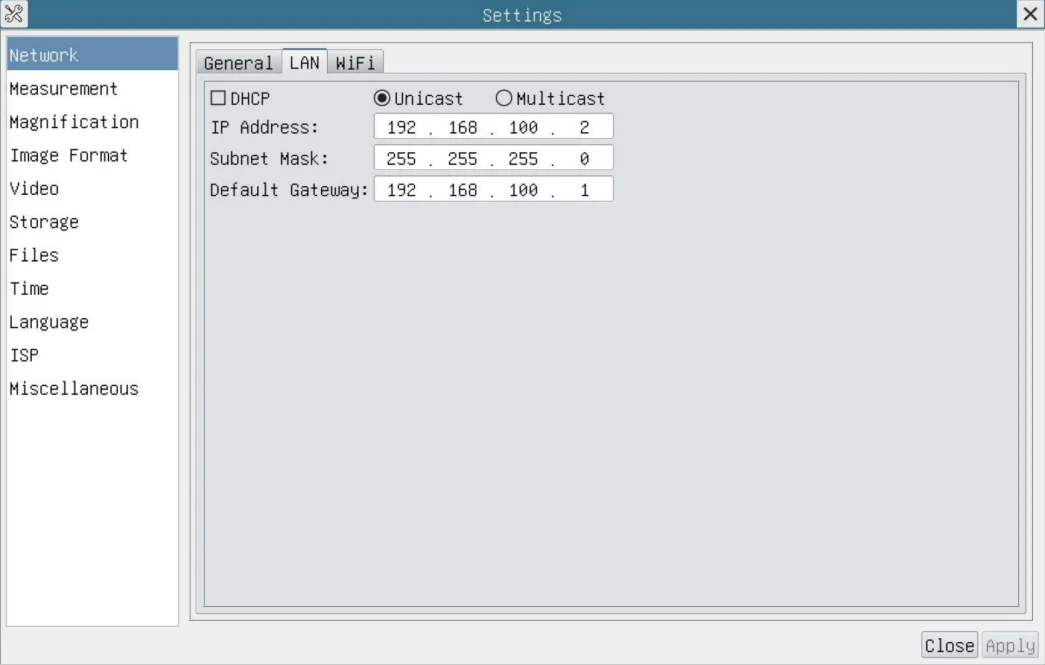This screenshot has height=665, width=1045.
Task: Click the last octet of Default Gateway
Action: 584,190
